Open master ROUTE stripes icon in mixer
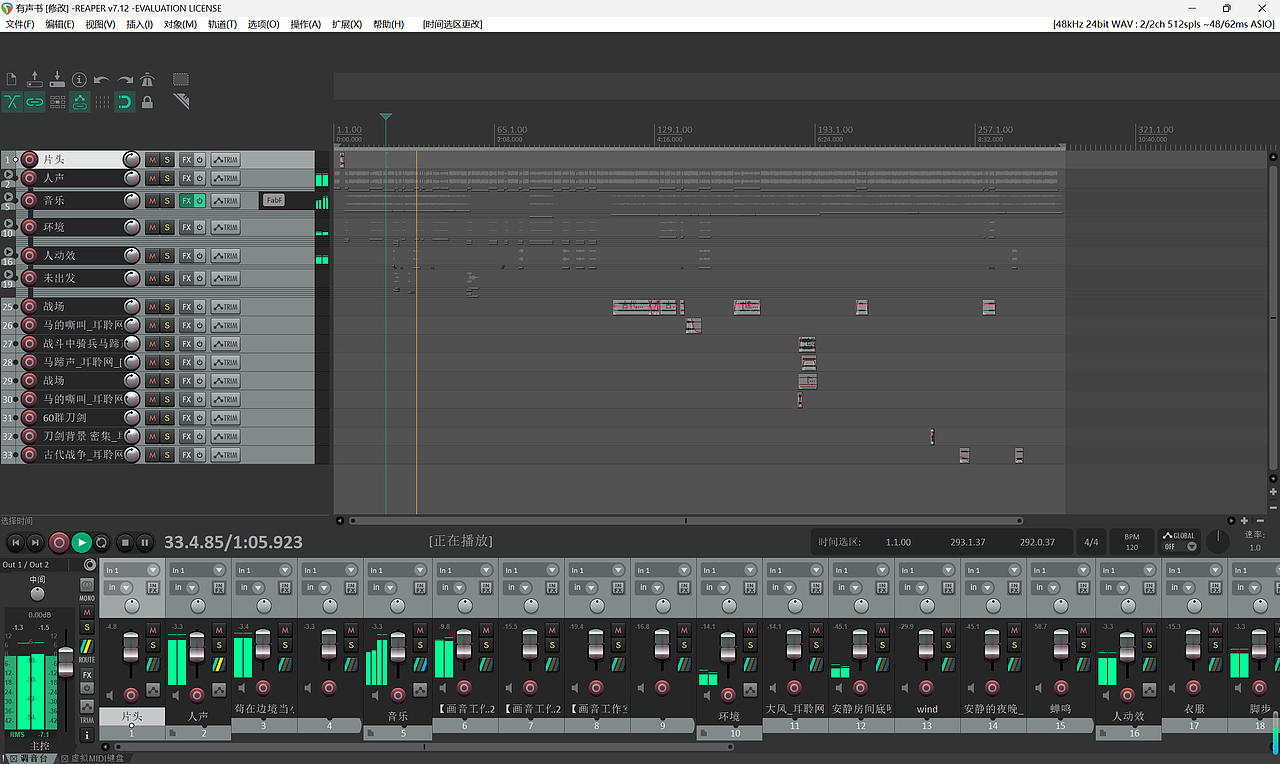 (87, 648)
